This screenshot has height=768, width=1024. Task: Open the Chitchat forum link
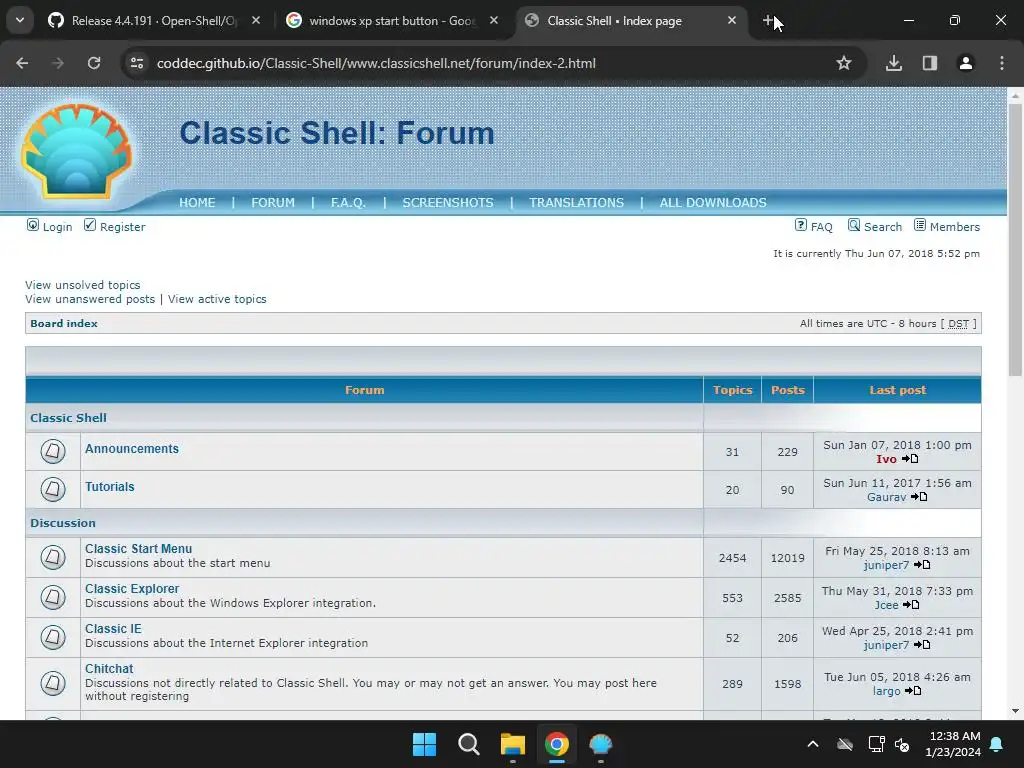109,669
